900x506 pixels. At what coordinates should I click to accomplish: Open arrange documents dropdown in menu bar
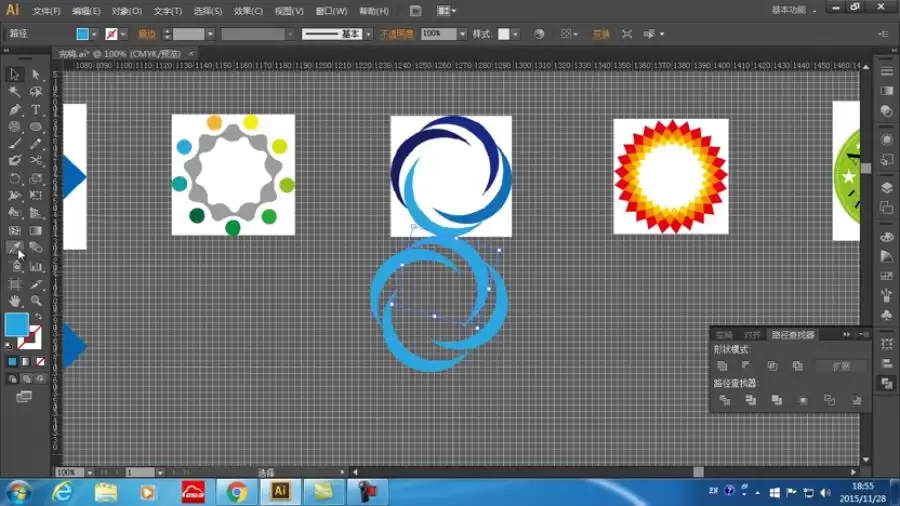(447, 10)
